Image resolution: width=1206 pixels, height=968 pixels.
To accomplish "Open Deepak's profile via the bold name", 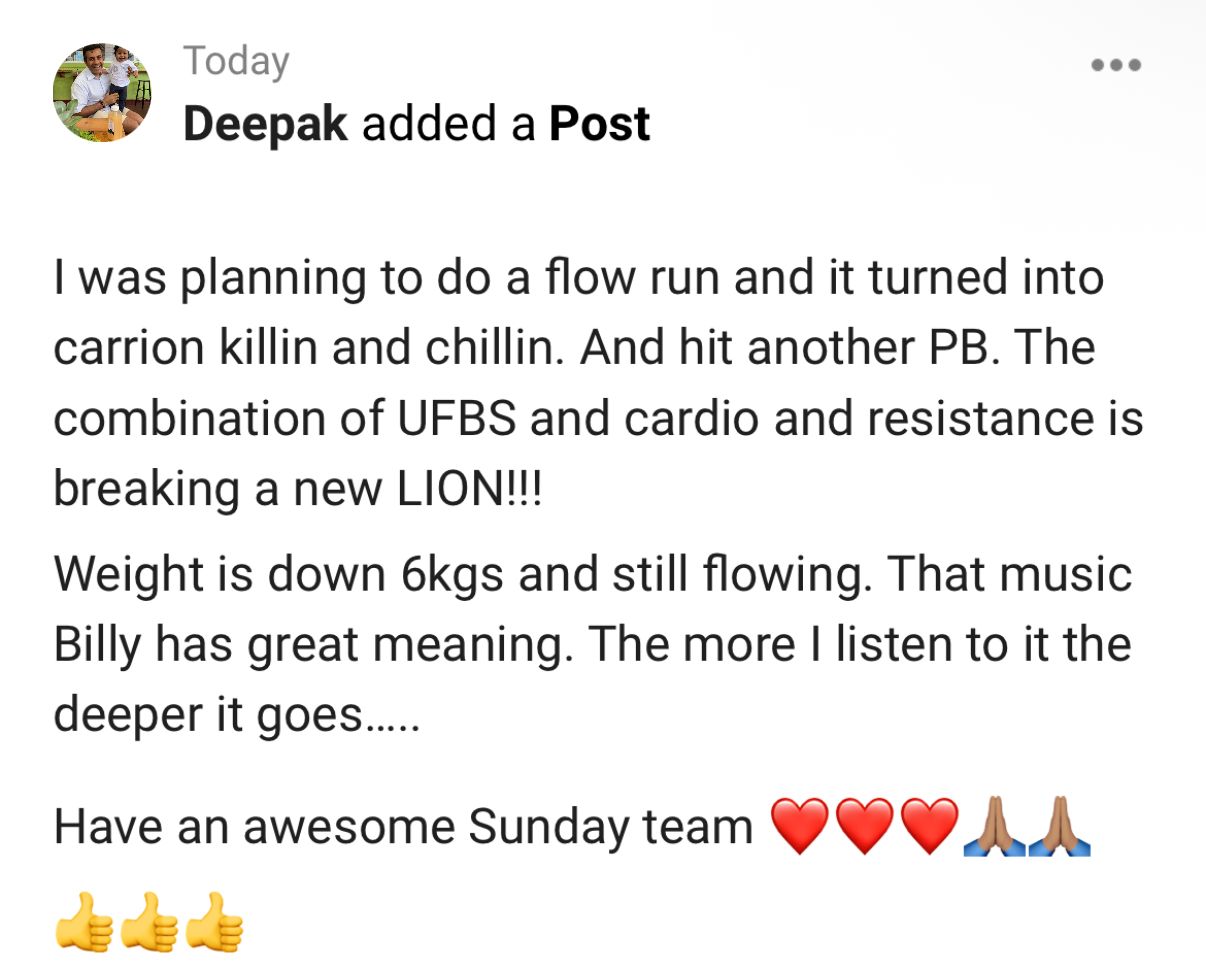I will (x=266, y=124).
